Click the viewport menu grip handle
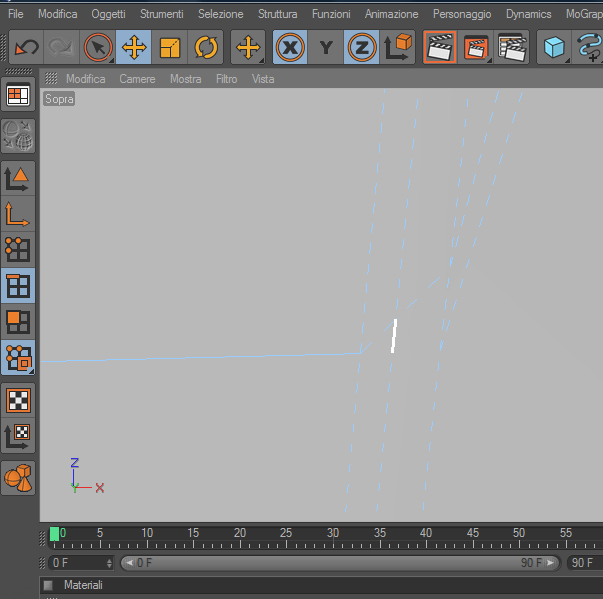Viewport: 603px width, 599px height. point(51,78)
